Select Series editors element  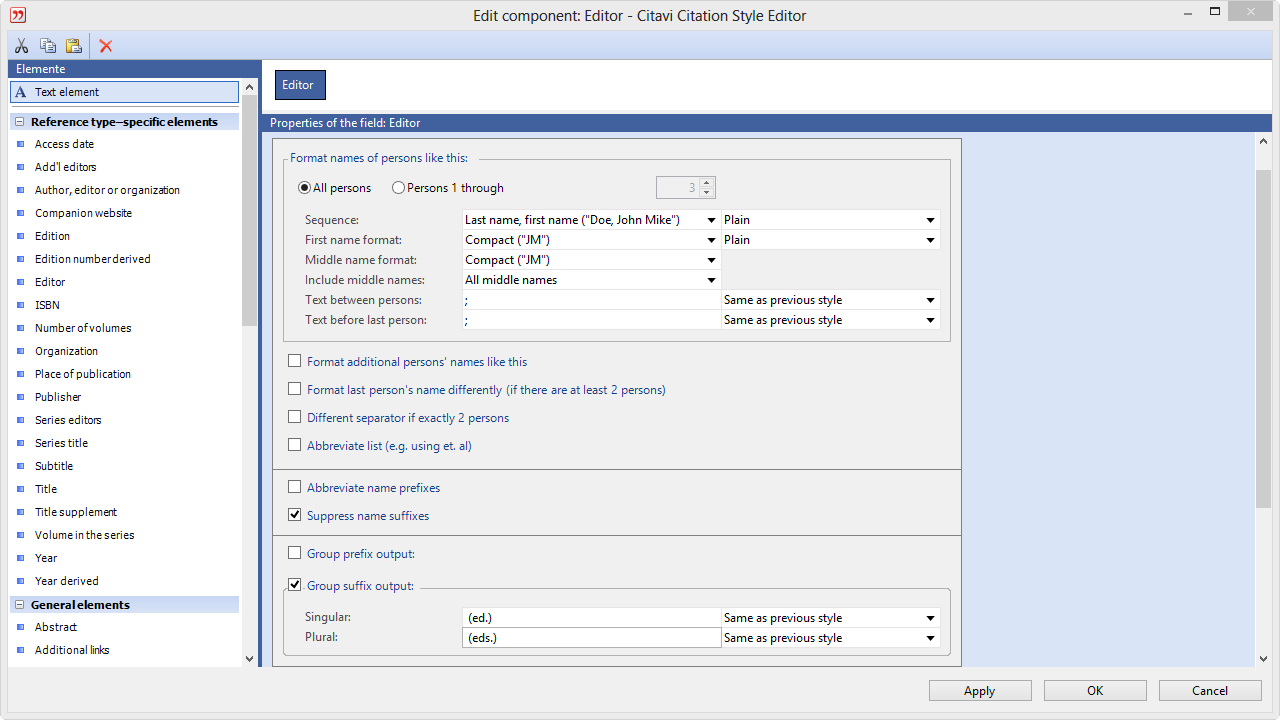click(68, 420)
